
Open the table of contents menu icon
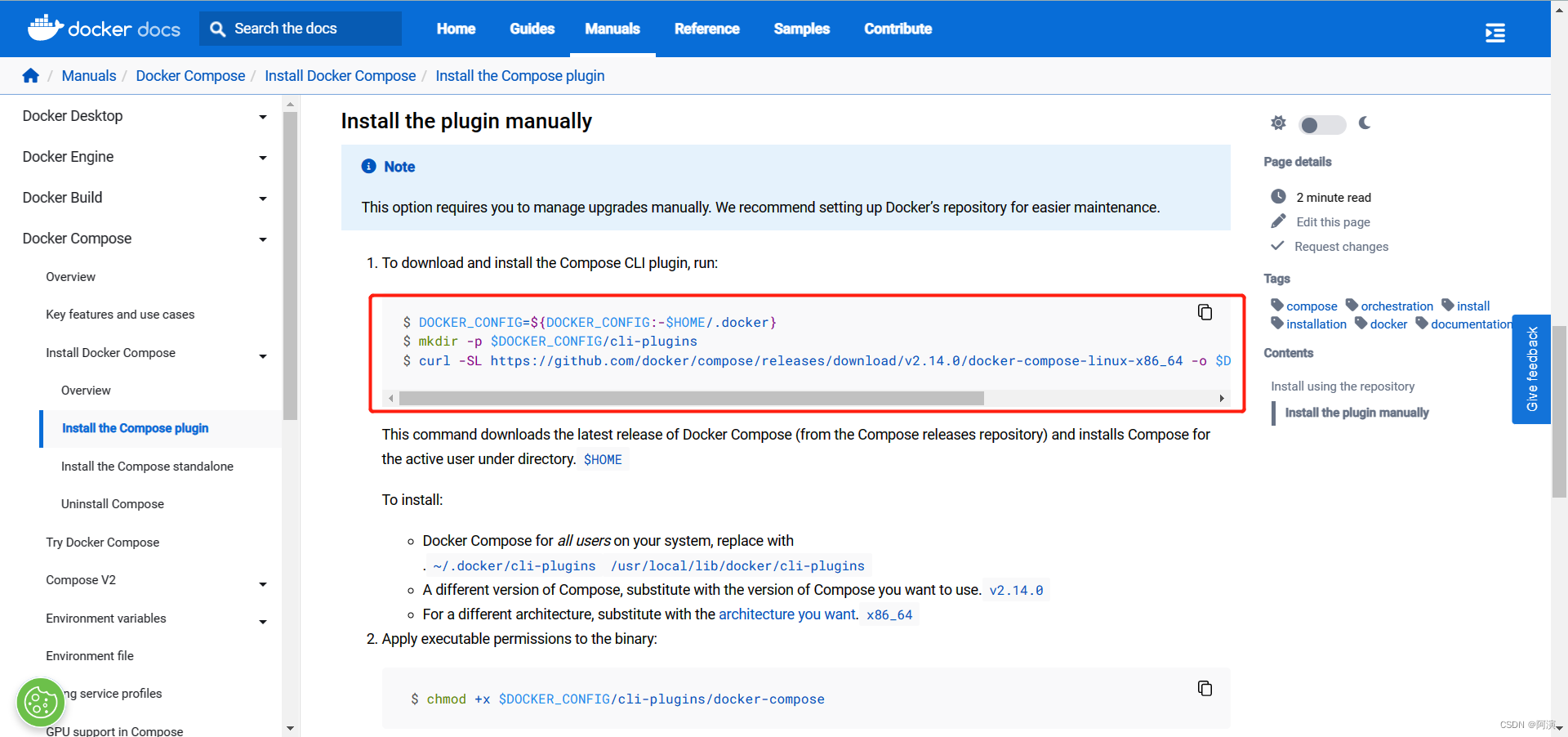point(1494,33)
